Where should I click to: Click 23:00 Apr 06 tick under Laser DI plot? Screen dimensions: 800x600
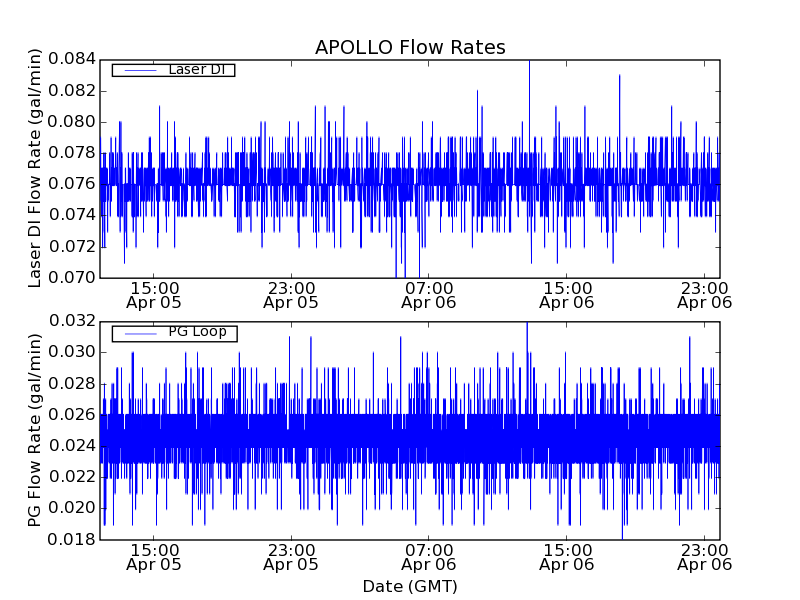pos(705,295)
